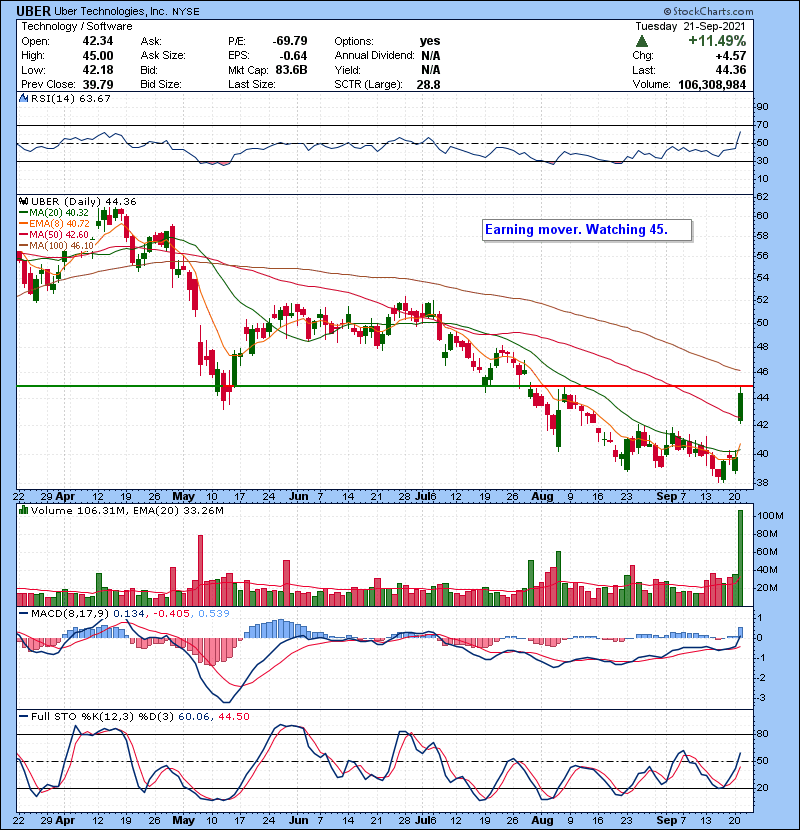800x830 pixels.
Task: Click the RSI(14) 63.67 reading
Action: 71,98
